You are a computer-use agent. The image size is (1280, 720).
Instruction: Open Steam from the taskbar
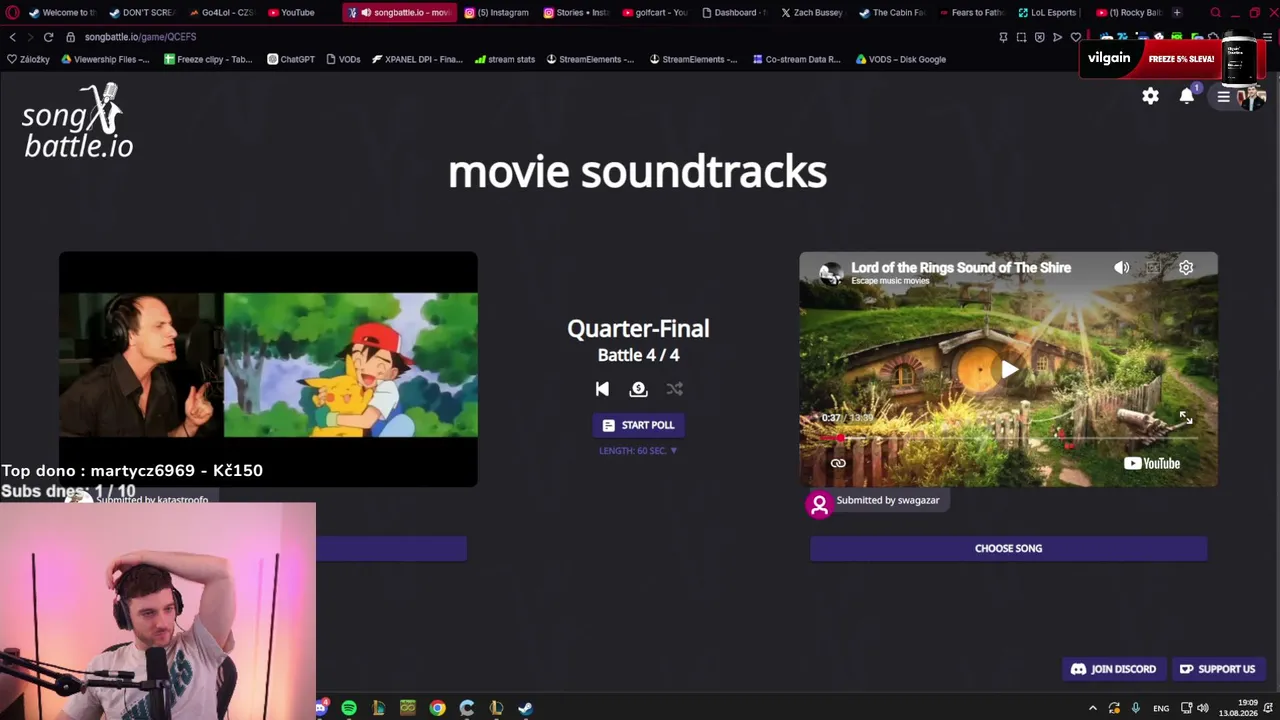pyautogui.click(x=525, y=708)
